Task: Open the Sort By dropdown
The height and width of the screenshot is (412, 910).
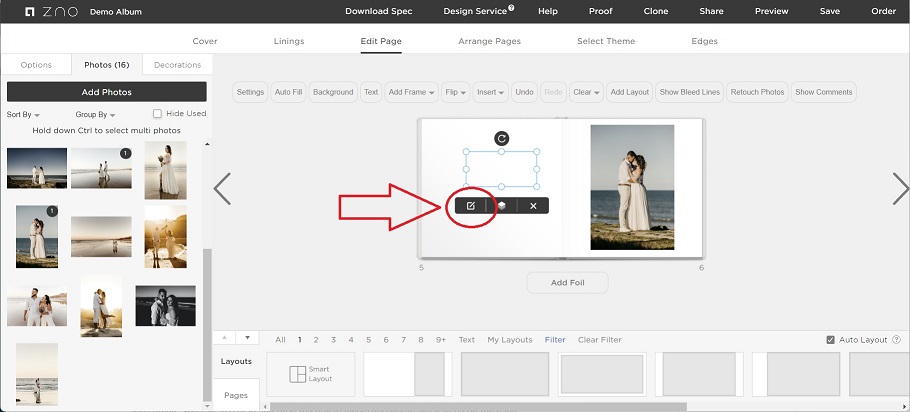Action: pos(23,115)
